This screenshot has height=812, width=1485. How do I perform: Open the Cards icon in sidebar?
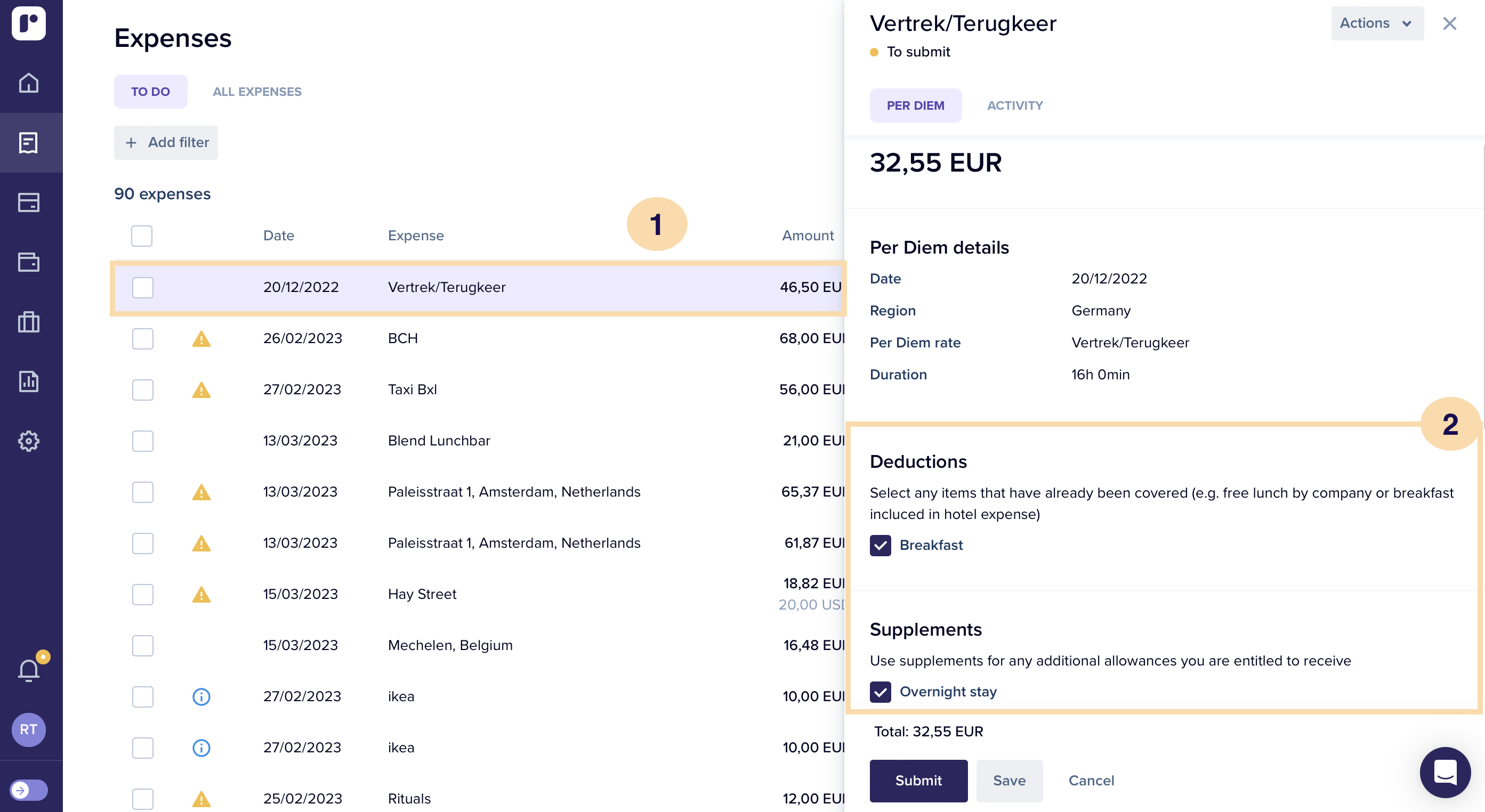point(29,202)
